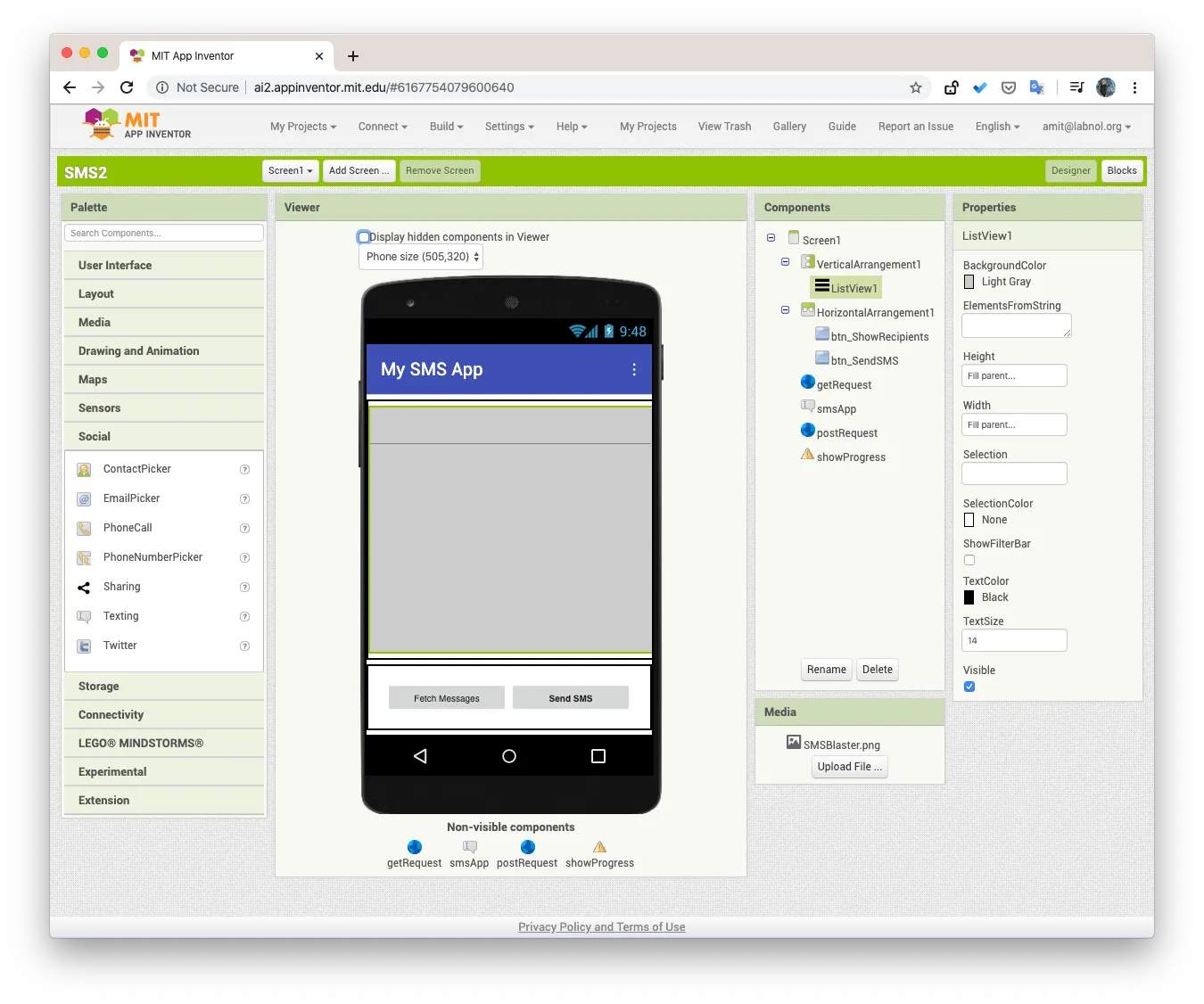The width and height of the screenshot is (1204, 1004).
Task: Enable the ShowFilterBar property
Action: (969, 559)
